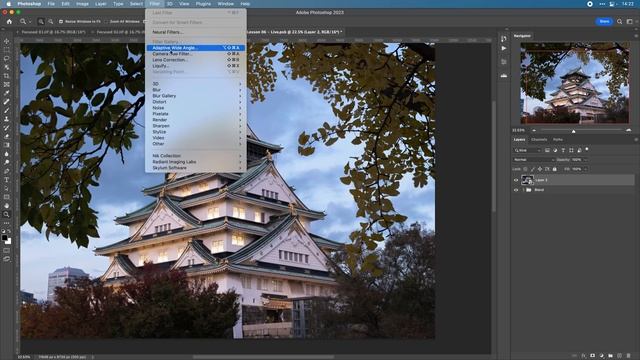Select the Dodge tool
640x360 pixels.
tap(7, 162)
